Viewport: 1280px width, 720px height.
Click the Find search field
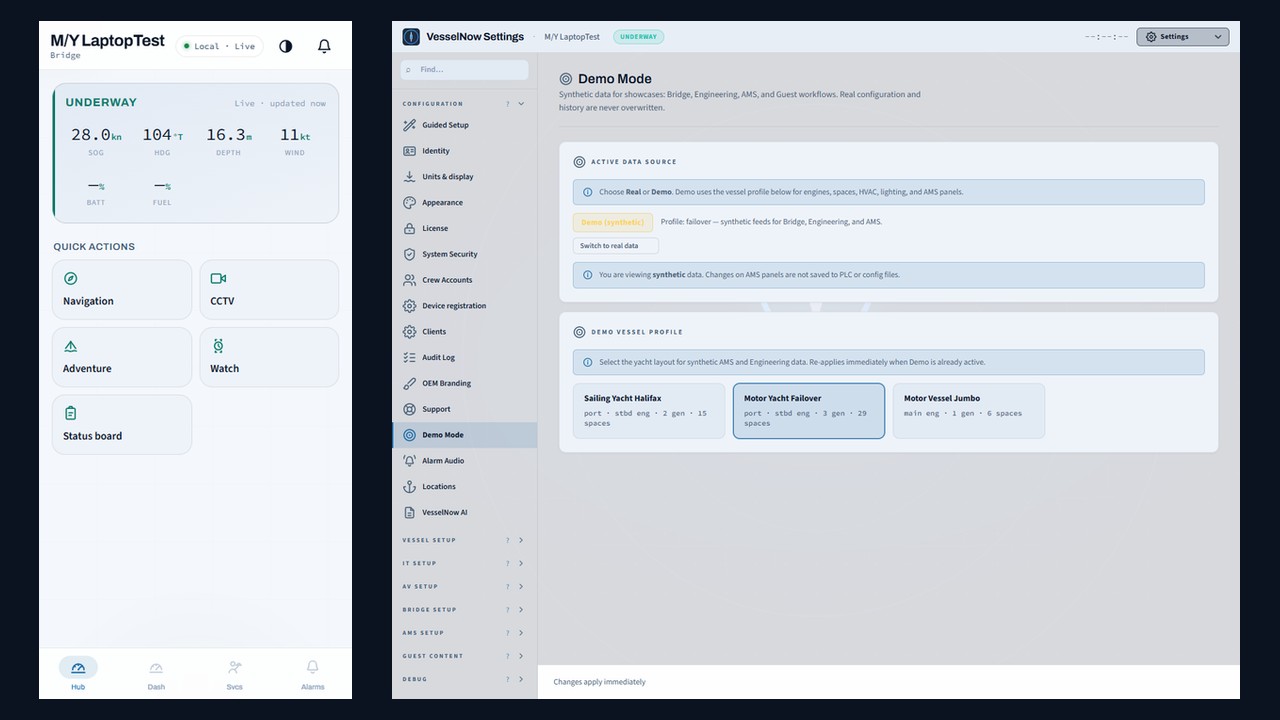point(465,70)
